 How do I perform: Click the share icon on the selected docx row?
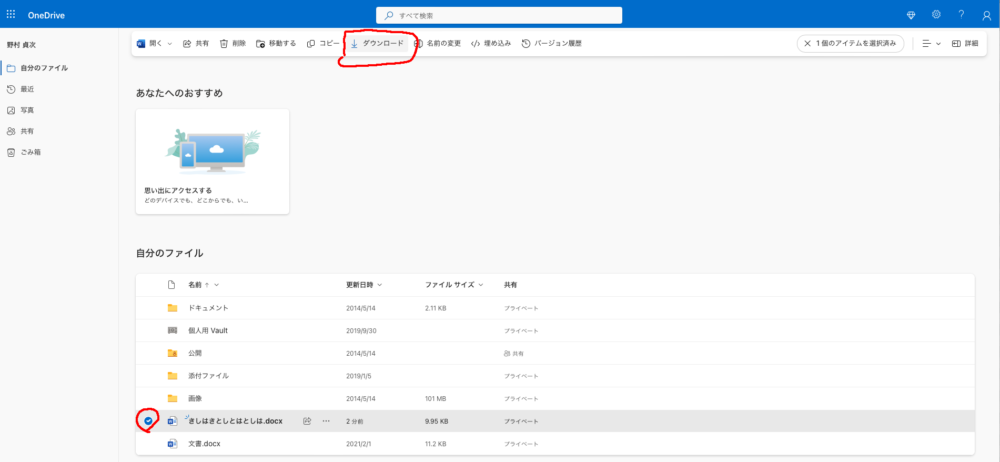(x=307, y=421)
